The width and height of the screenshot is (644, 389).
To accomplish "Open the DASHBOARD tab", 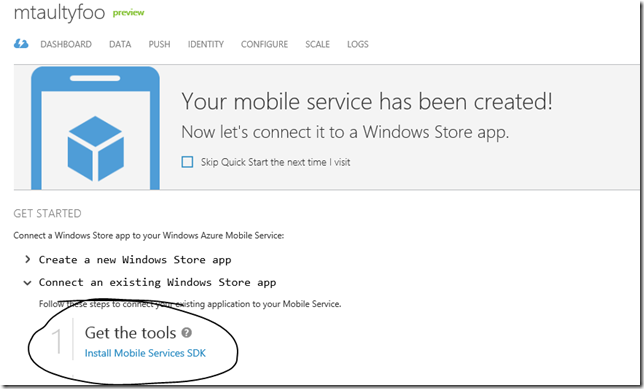I will pos(66,44).
